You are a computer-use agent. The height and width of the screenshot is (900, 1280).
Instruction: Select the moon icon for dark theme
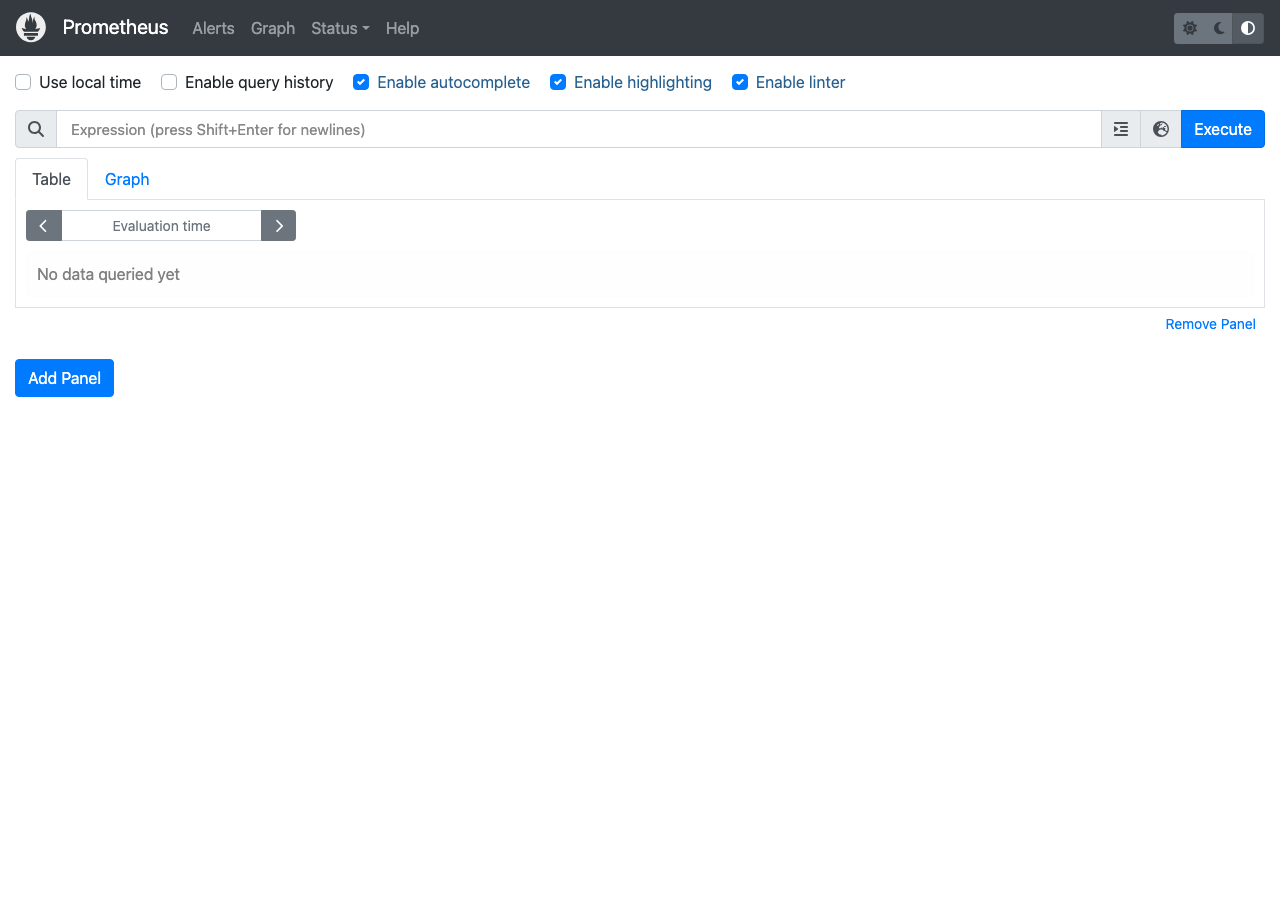pyautogui.click(x=1218, y=28)
